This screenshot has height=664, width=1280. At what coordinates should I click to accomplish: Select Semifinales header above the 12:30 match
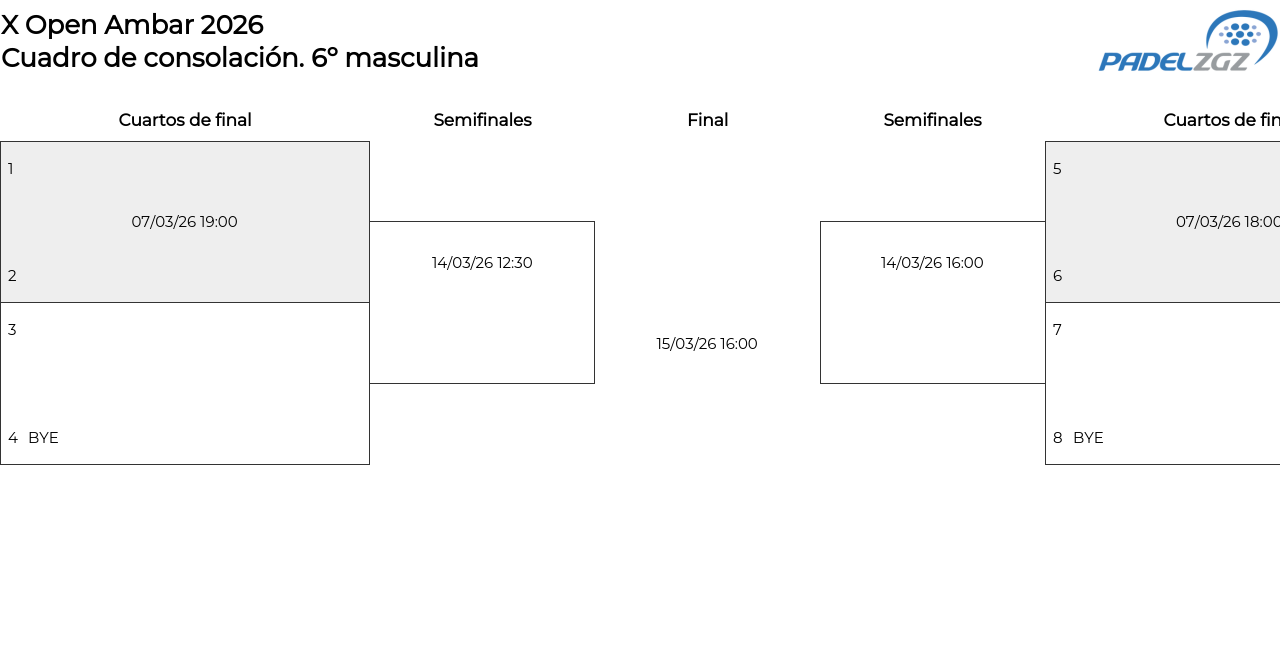(x=482, y=120)
